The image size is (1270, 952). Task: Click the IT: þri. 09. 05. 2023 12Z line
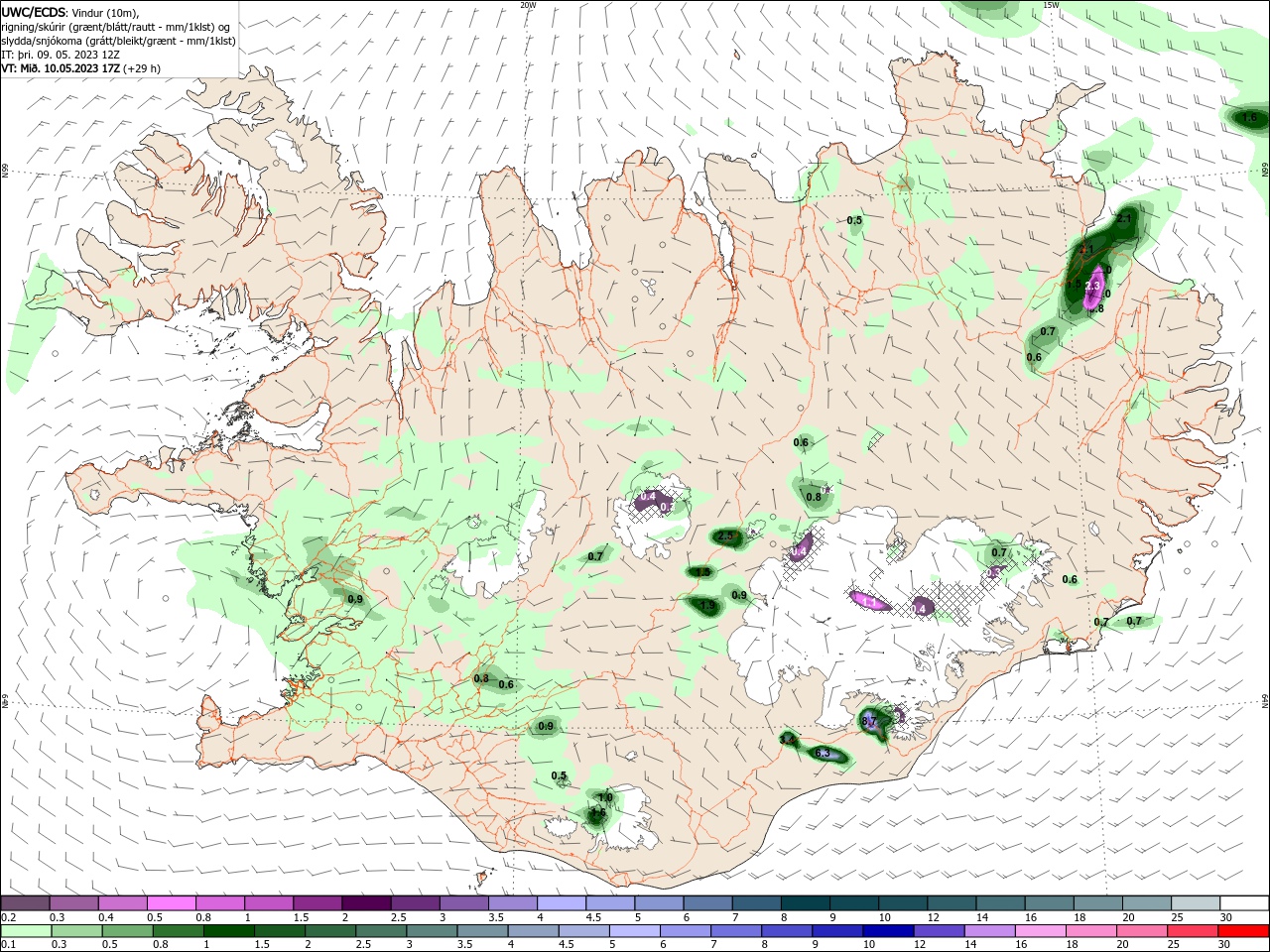pyautogui.click(x=61, y=55)
